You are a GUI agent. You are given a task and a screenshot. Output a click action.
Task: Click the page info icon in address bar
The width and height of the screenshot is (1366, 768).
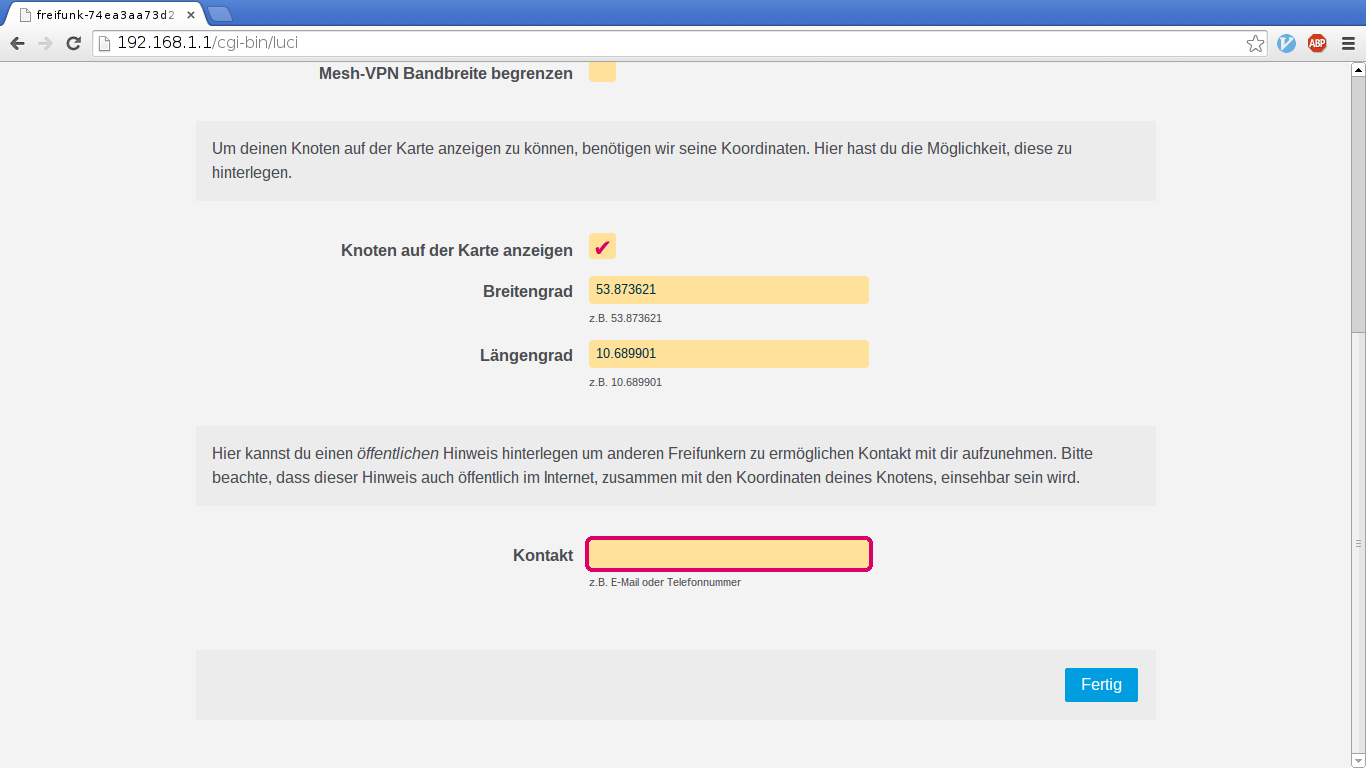pos(103,43)
